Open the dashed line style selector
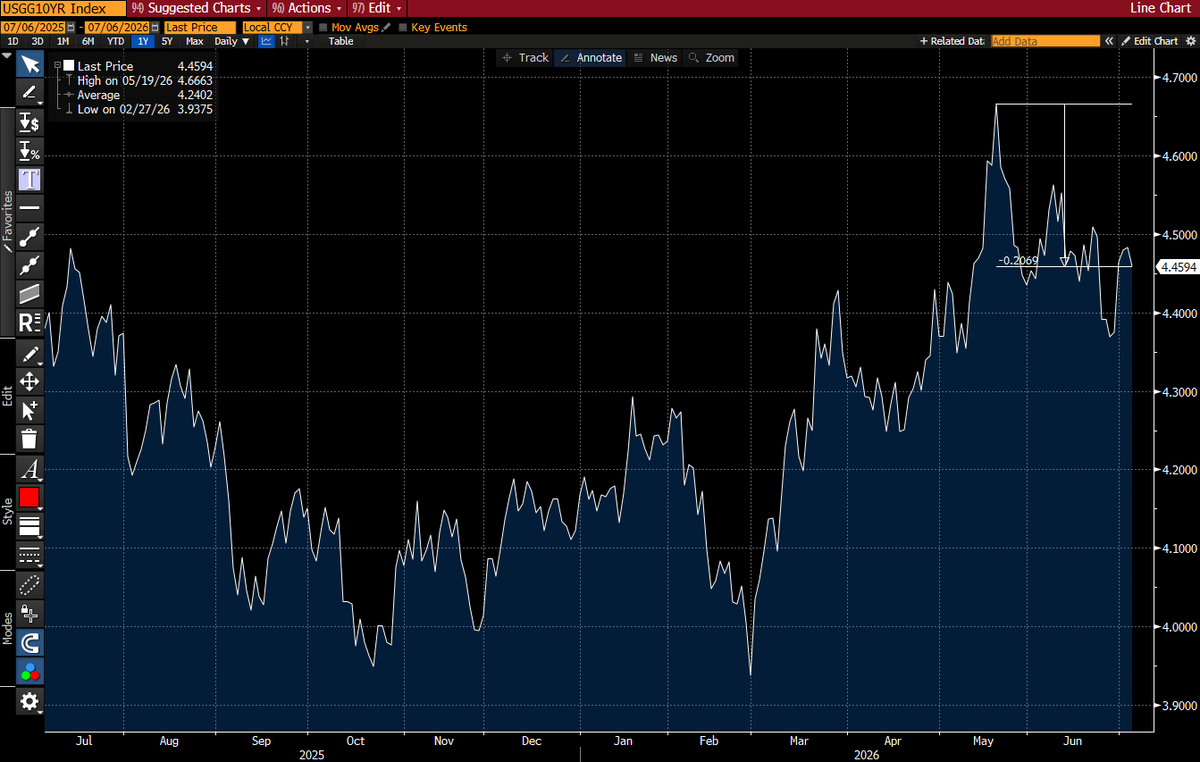The image size is (1200, 762). coord(30,555)
